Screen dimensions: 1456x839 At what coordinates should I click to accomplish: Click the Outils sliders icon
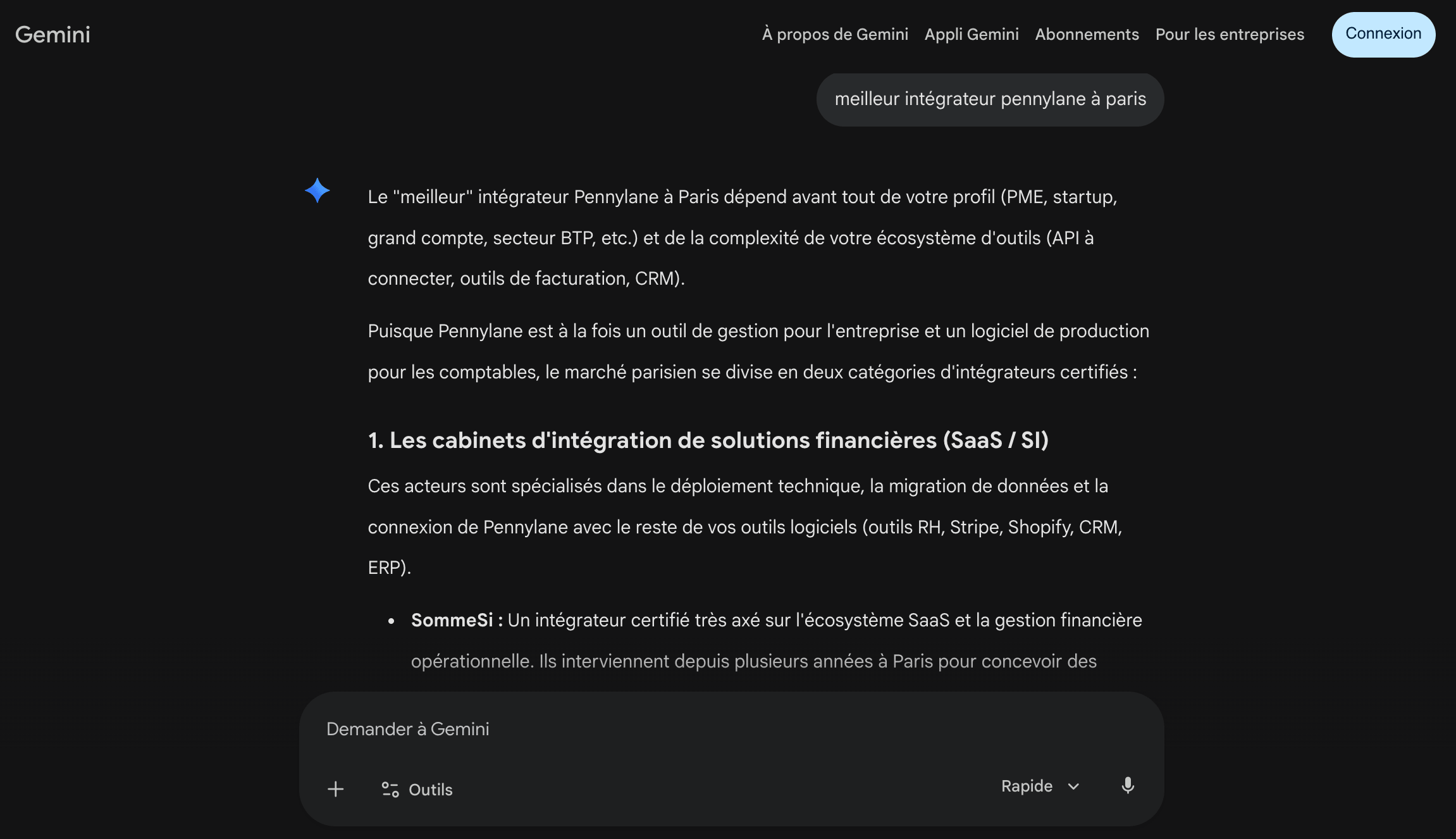[390, 789]
